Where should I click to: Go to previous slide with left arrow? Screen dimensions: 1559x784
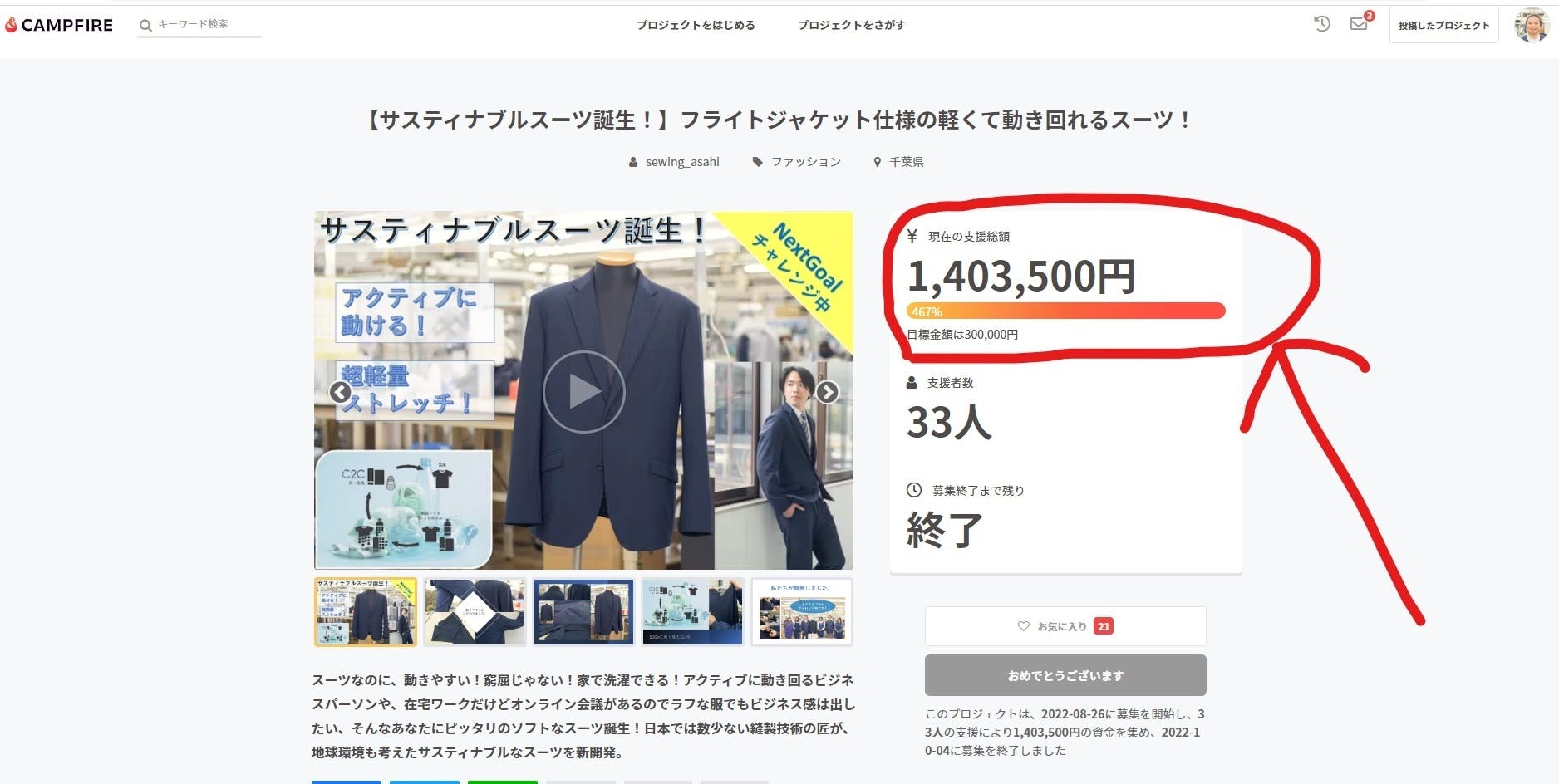coord(340,392)
